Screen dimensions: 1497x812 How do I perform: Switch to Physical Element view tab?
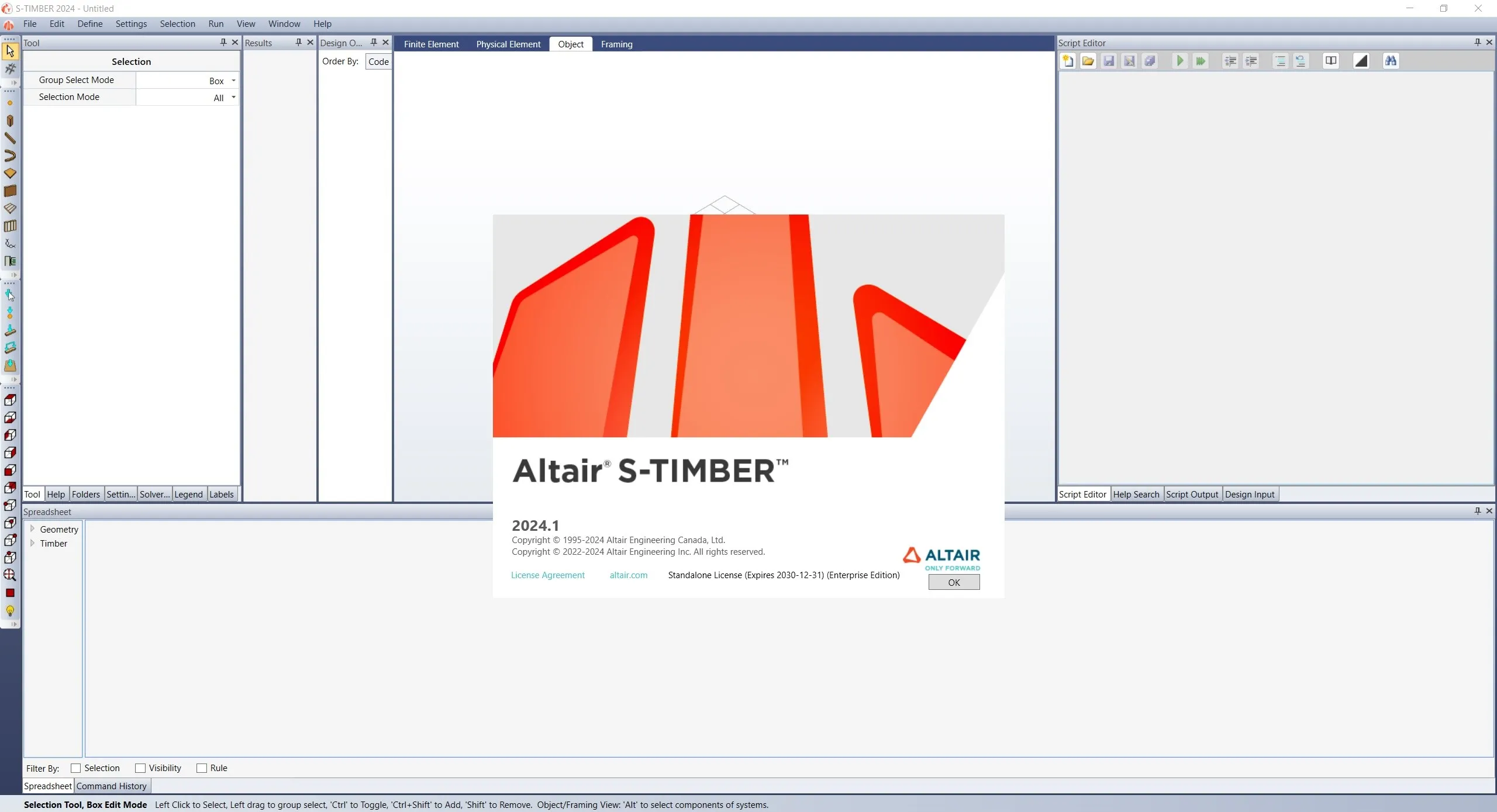[x=508, y=44]
